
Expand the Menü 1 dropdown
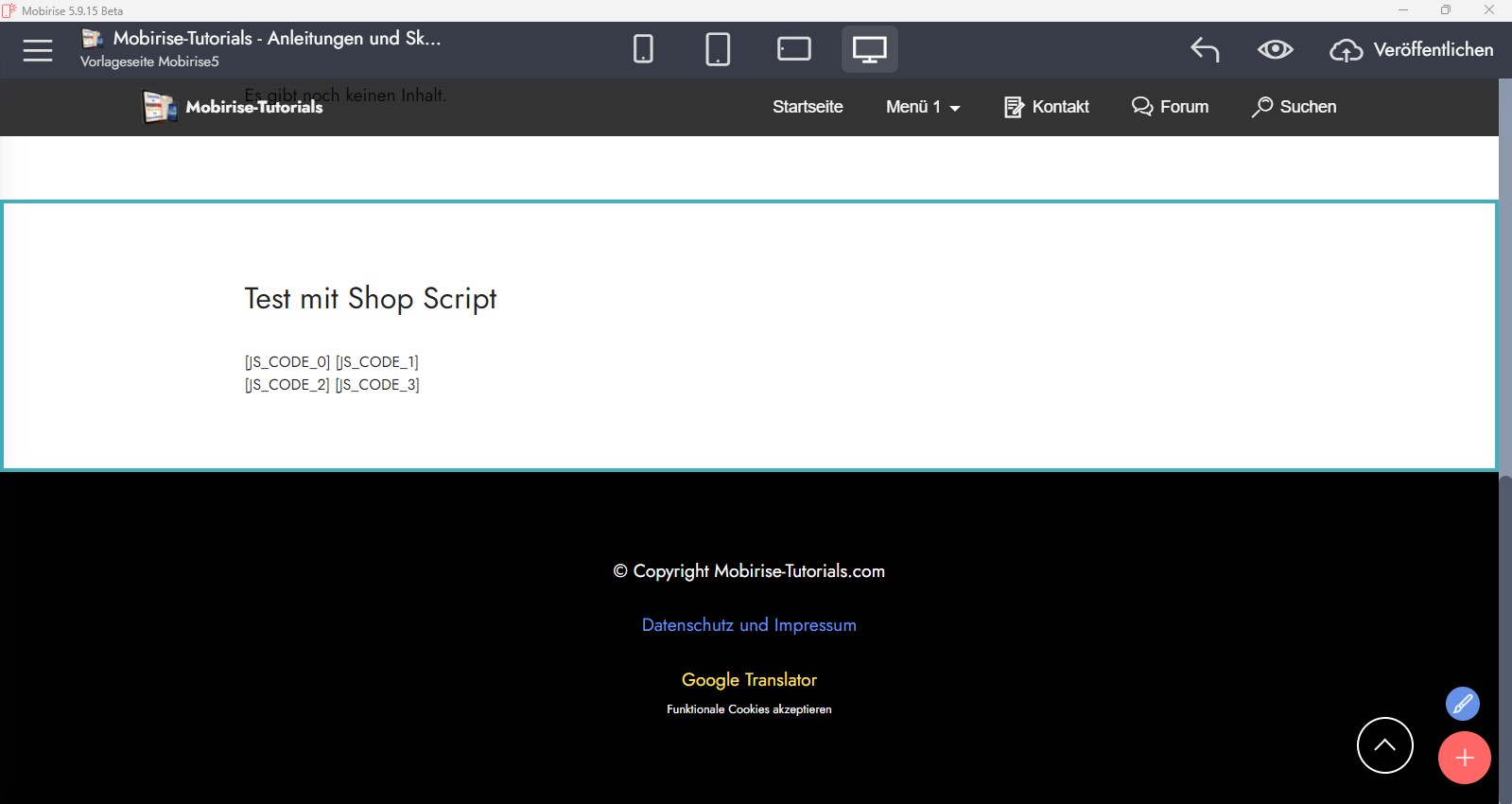923,107
